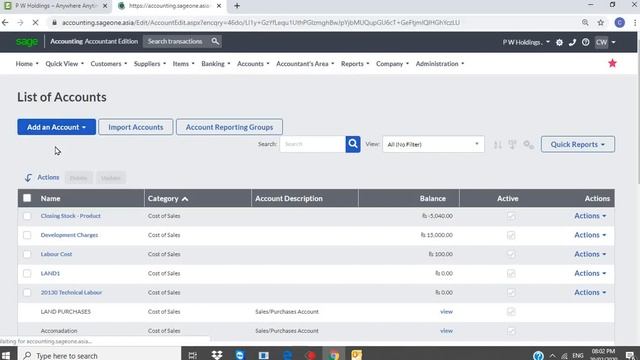Image resolution: width=640 pixels, height=360 pixels.
Task: Click Chrome icon in taskbar
Action: [334, 355]
